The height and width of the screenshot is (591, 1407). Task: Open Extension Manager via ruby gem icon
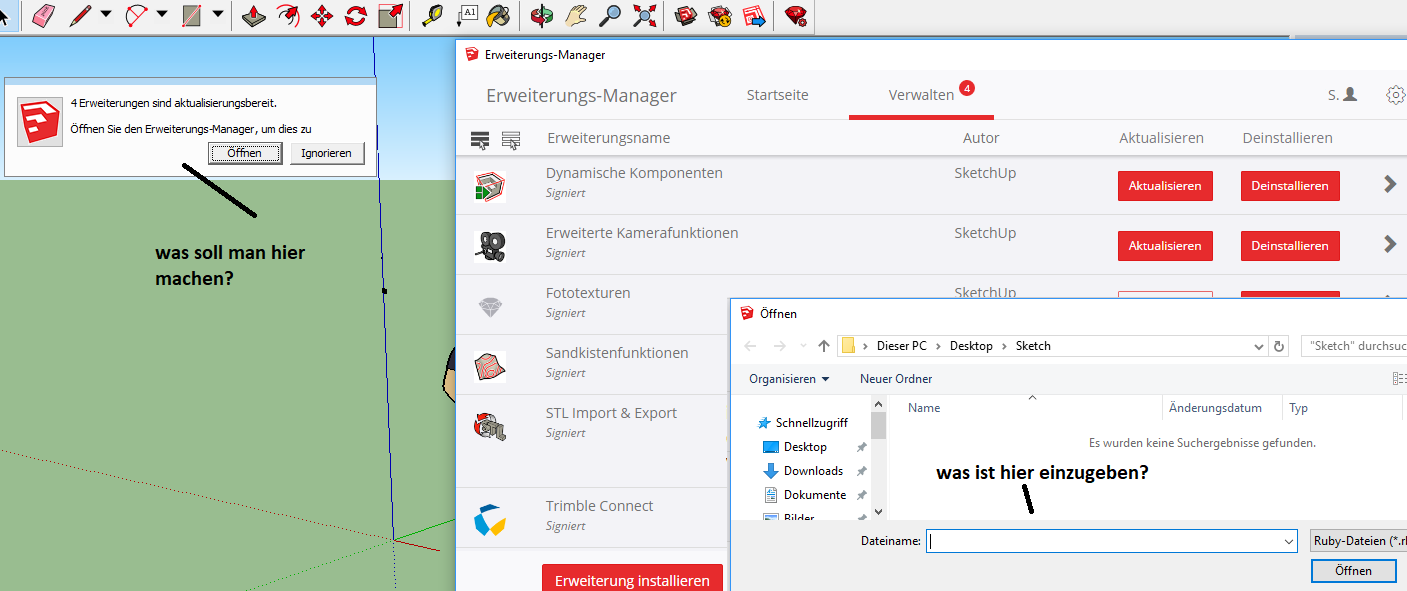(x=796, y=15)
